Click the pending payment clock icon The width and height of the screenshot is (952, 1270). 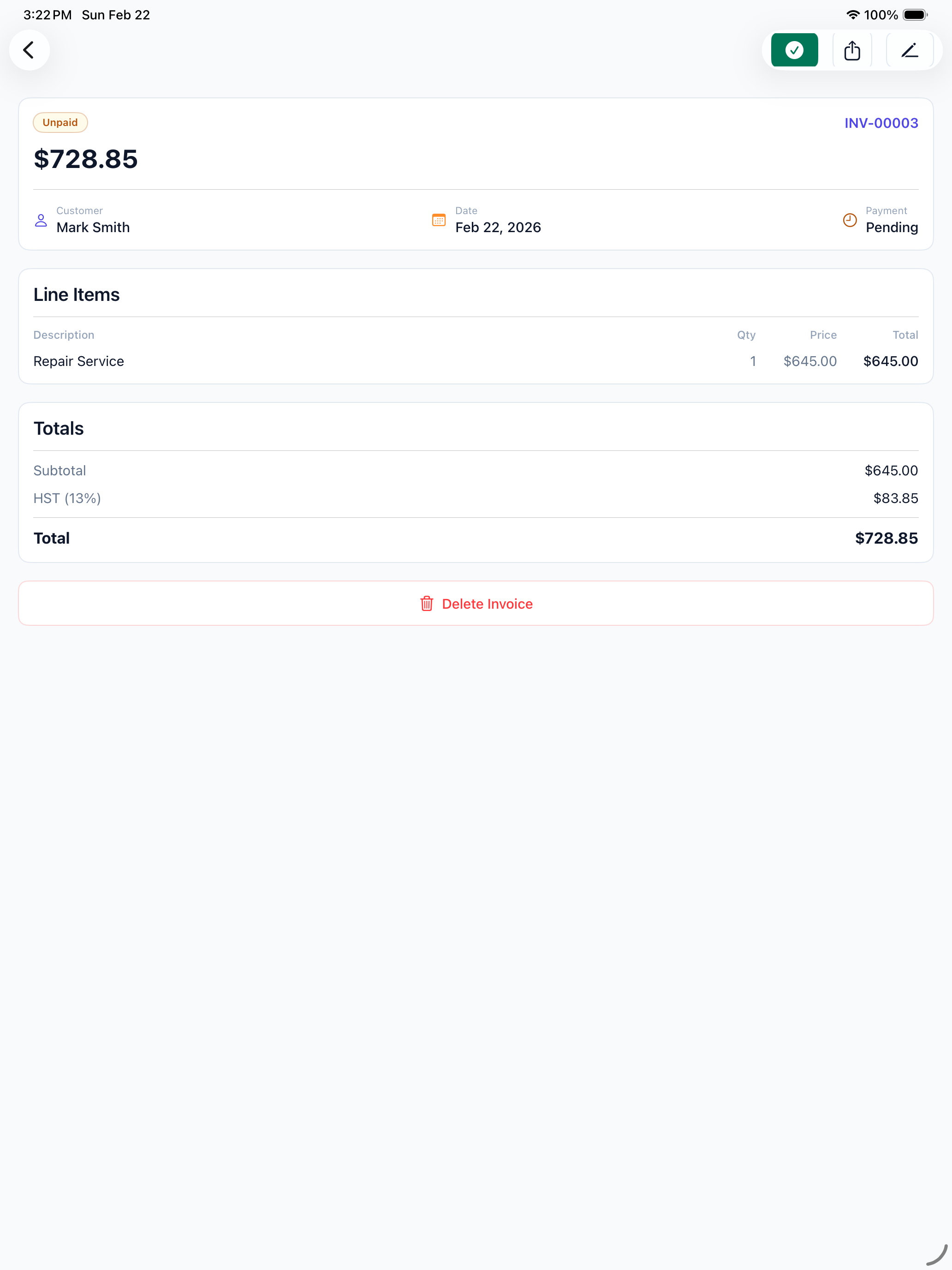[x=850, y=220]
